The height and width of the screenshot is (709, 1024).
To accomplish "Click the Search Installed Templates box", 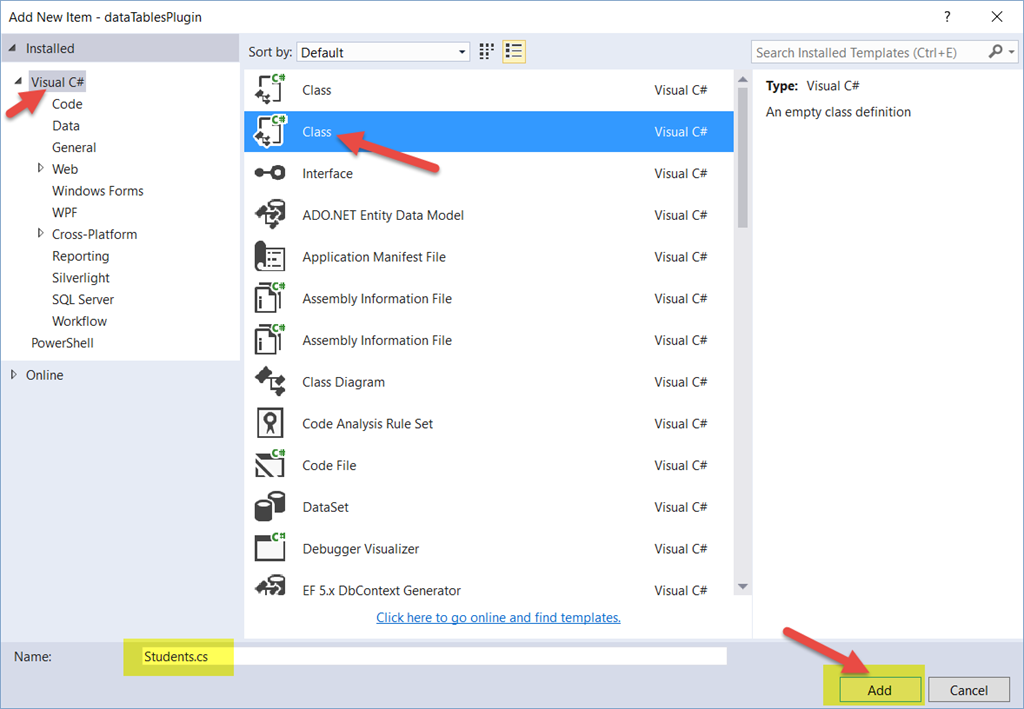I will [x=871, y=52].
